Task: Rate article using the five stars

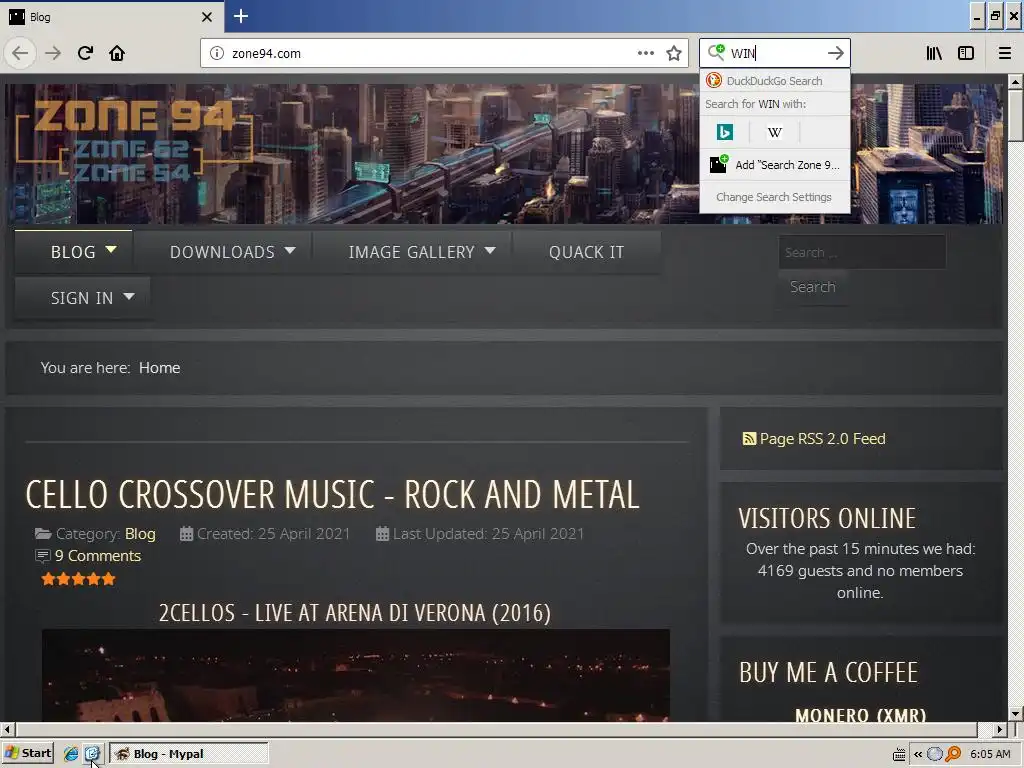Action: pos(78,579)
